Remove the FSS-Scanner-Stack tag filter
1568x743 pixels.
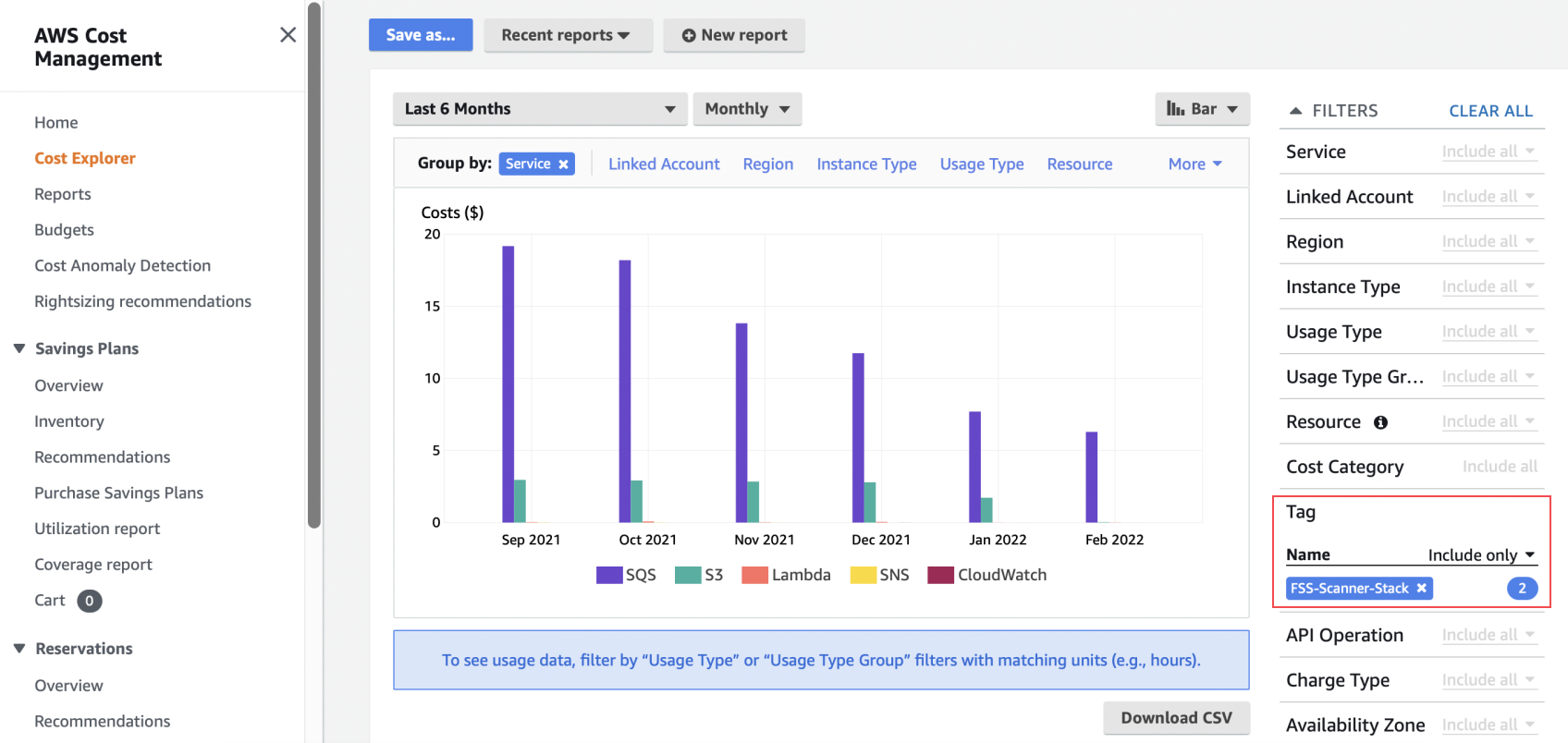[x=1421, y=589]
